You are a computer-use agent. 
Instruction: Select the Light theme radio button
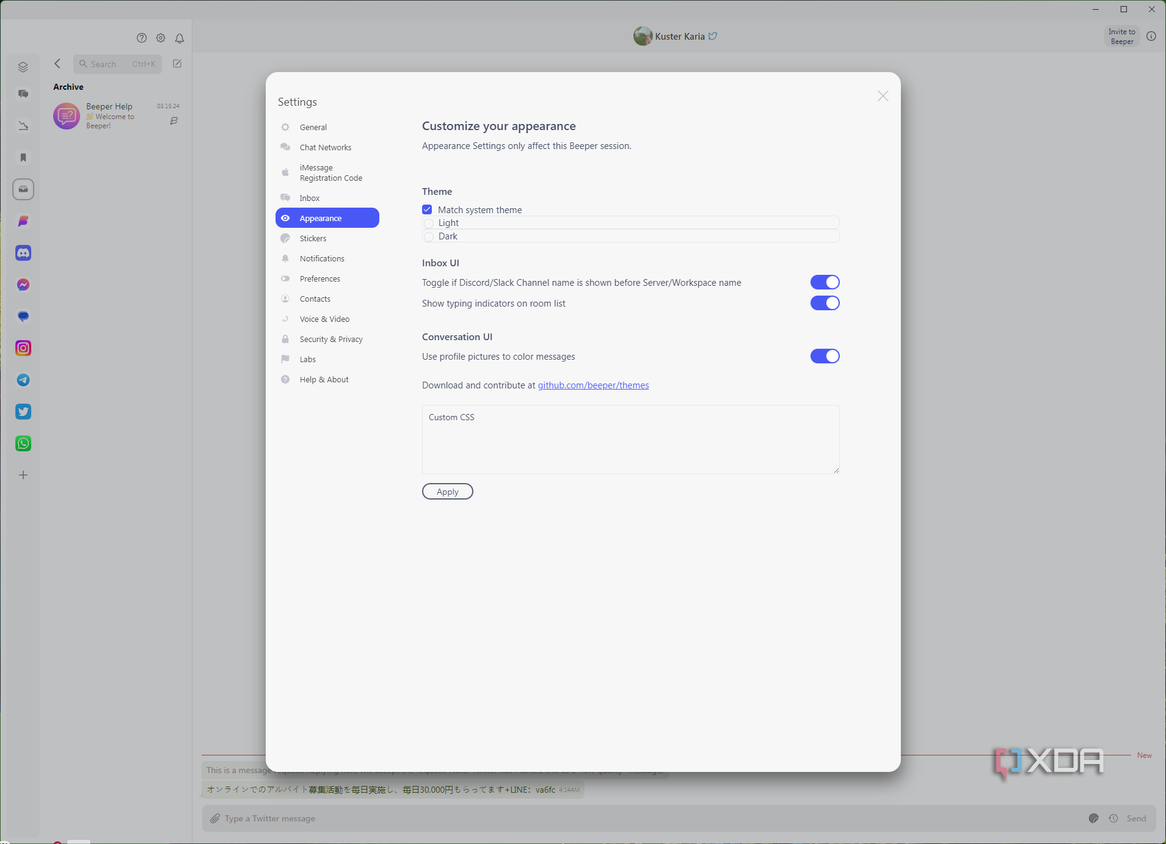(x=428, y=223)
